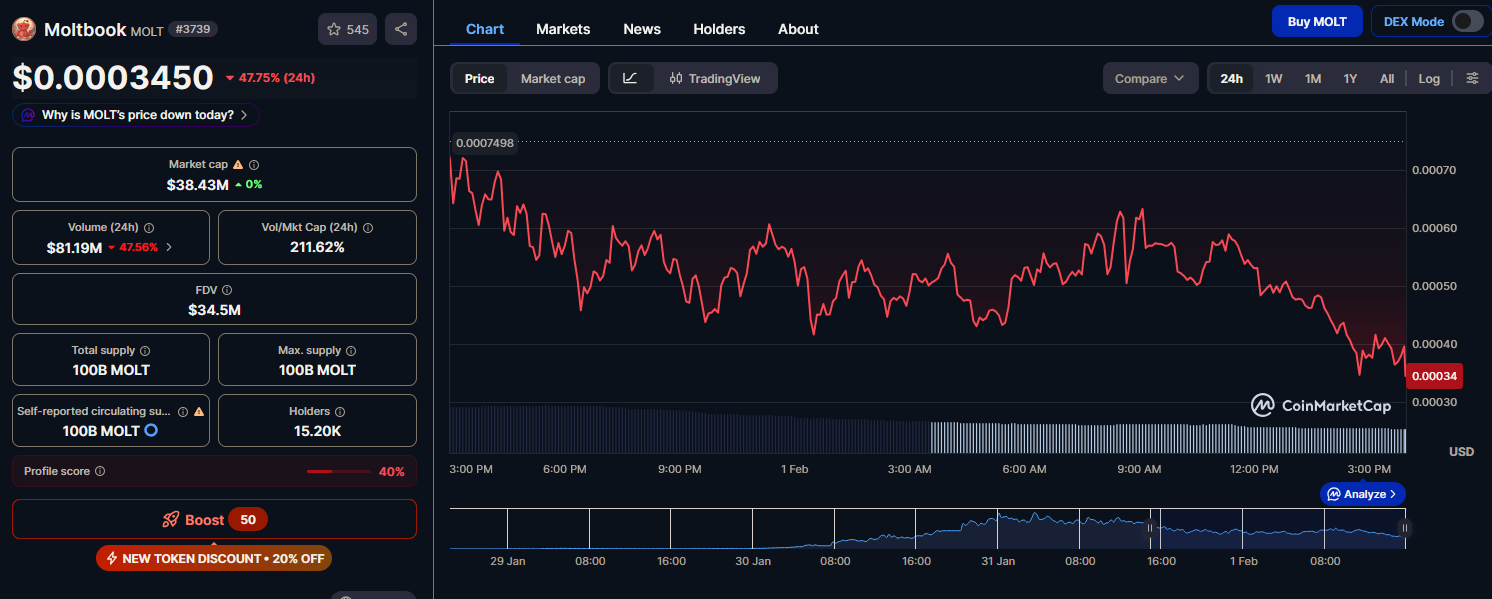Expand Volume (24h) details chevron
1492x599 pixels.
169,247
